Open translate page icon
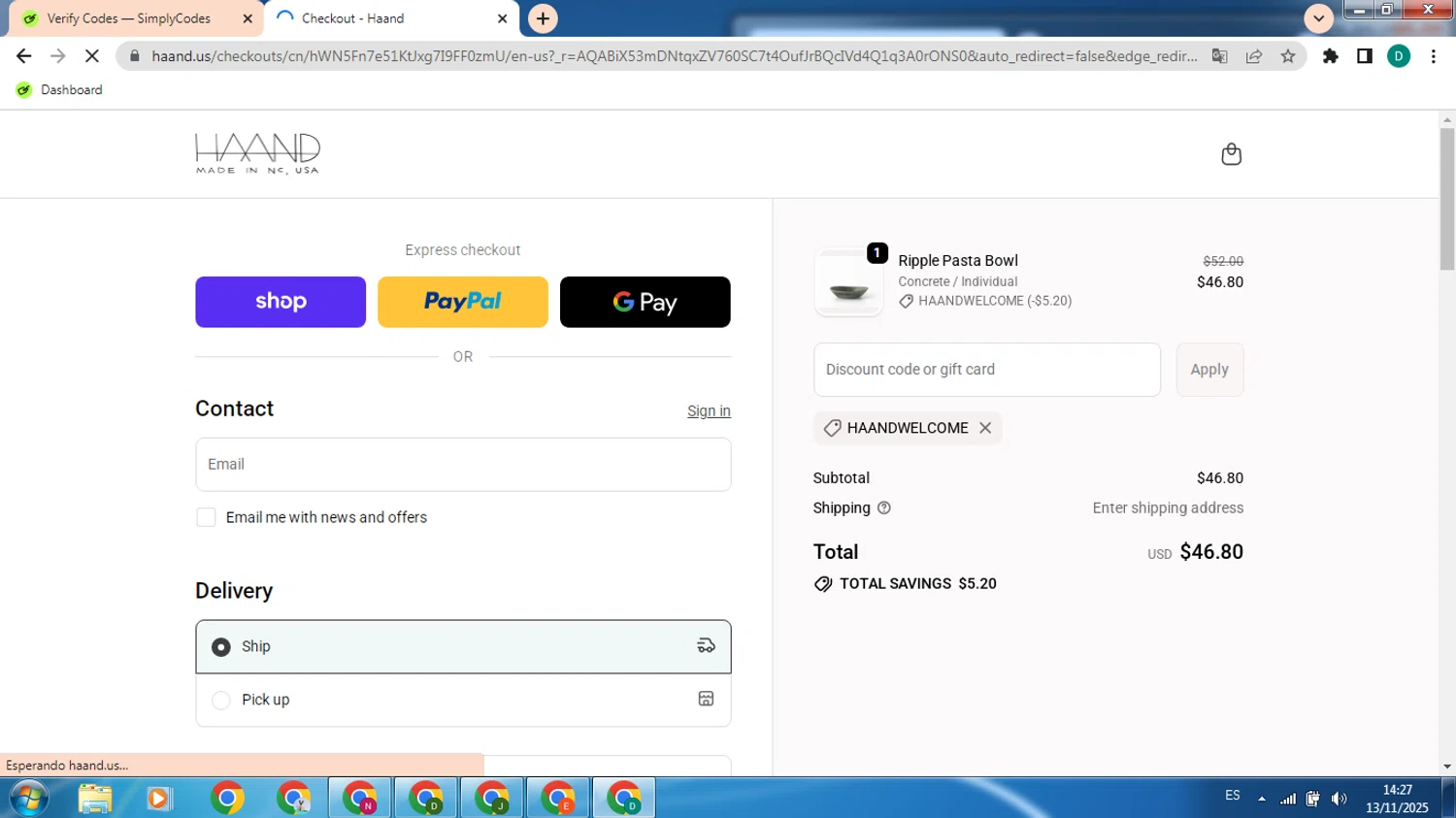 [x=1220, y=56]
